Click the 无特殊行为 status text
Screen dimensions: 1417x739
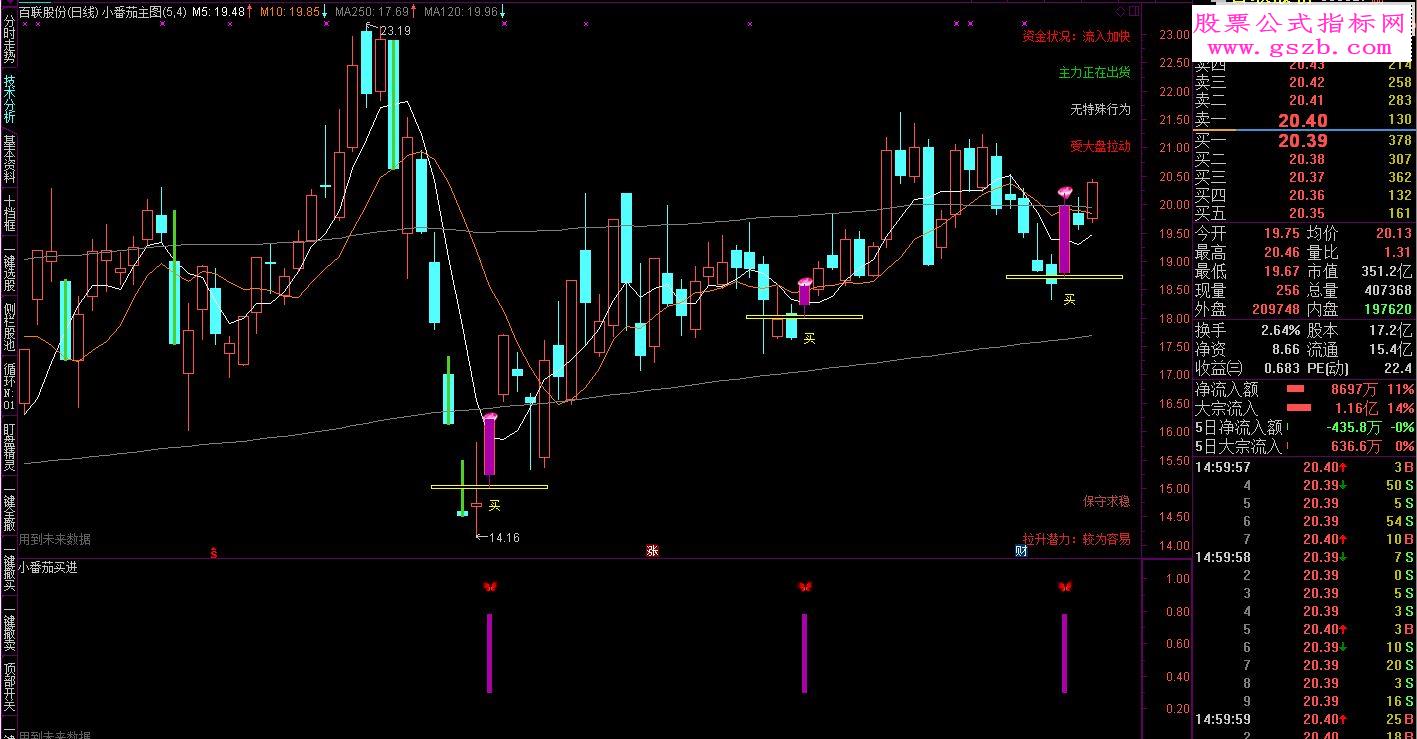tap(1100, 109)
